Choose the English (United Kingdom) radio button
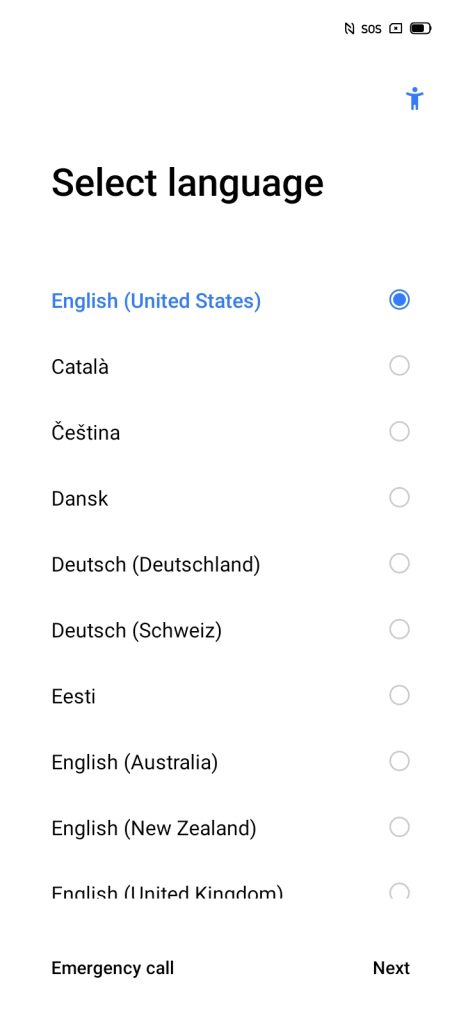461x1024 pixels. (x=399, y=891)
